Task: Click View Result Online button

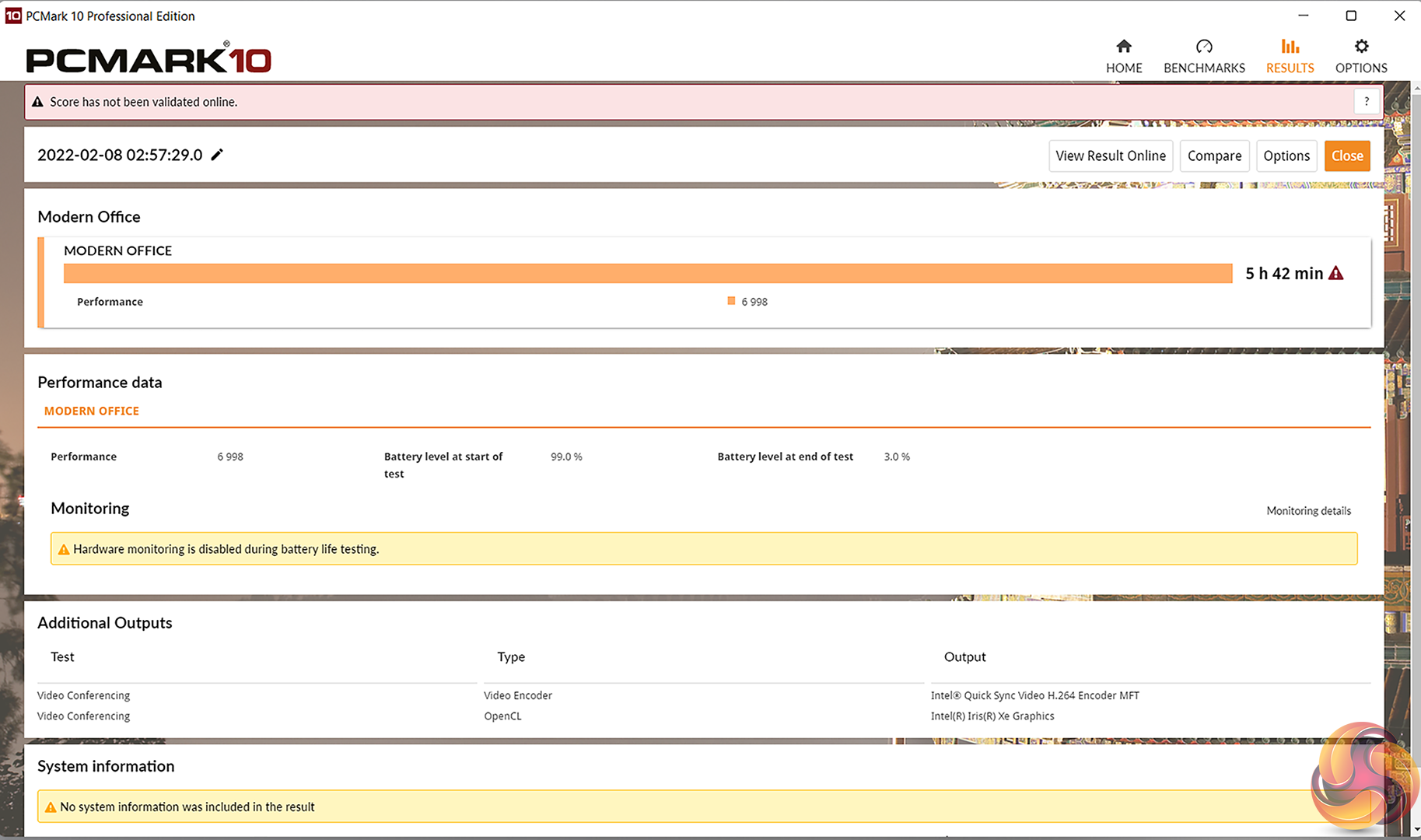Action: point(1111,156)
